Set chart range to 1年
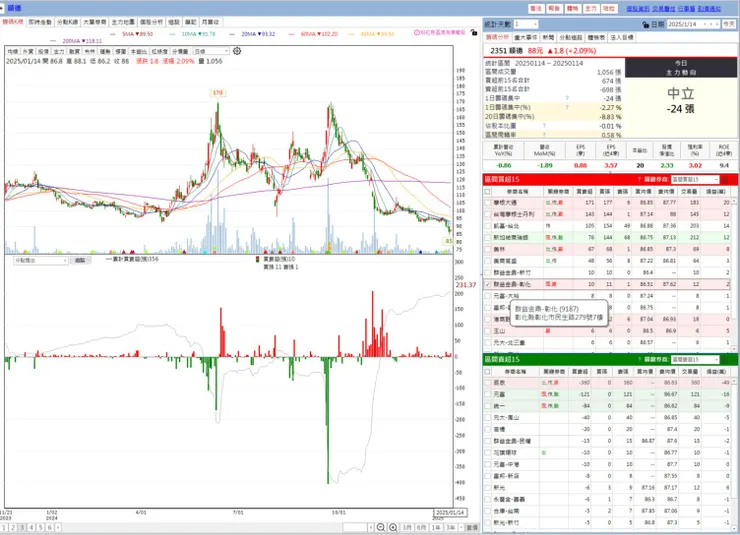Image resolution: width=740 pixels, height=535 pixels. tap(437, 527)
